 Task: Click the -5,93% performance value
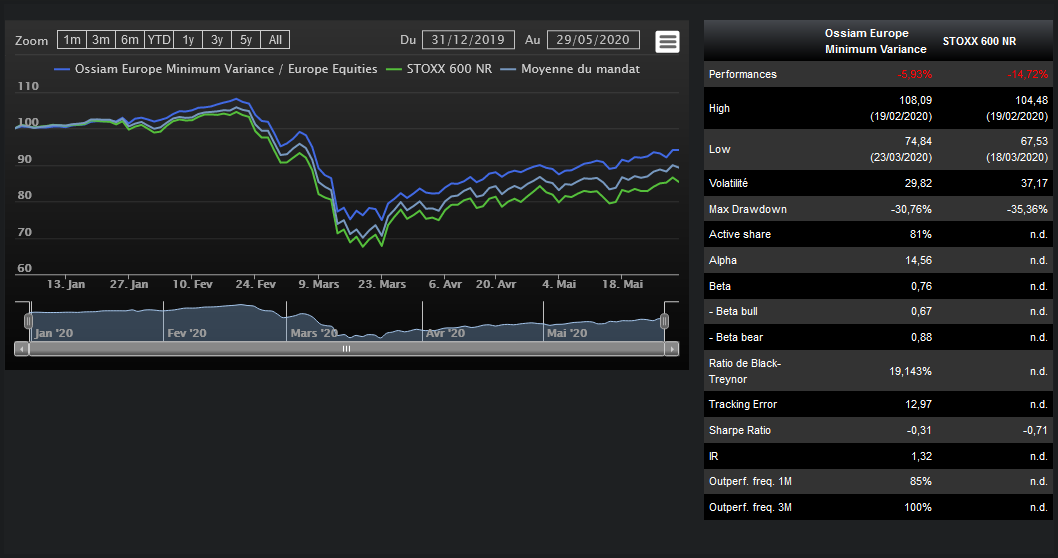pyautogui.click(x=914, y=74)
